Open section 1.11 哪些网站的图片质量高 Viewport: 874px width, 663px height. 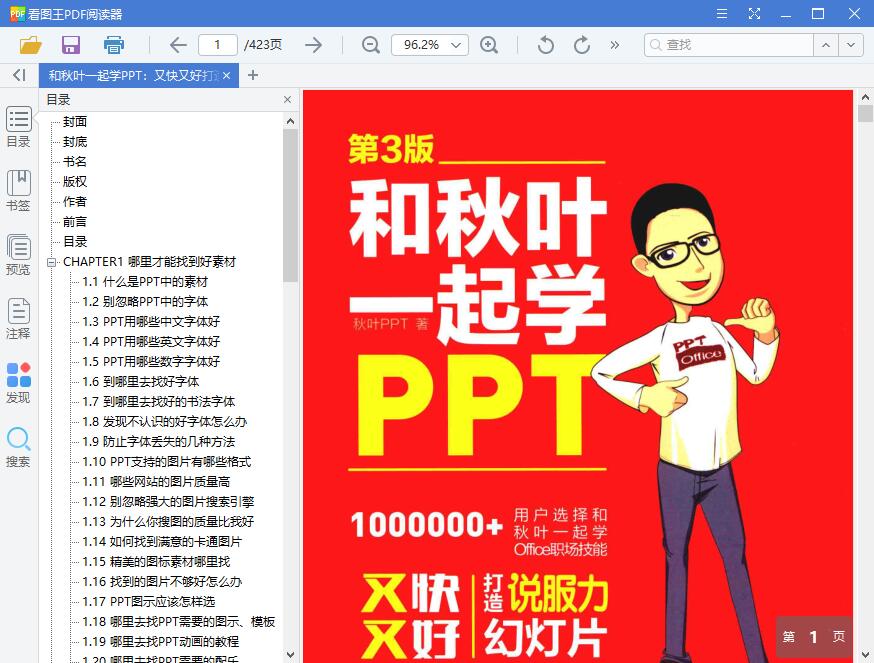(x=156, y=482)
